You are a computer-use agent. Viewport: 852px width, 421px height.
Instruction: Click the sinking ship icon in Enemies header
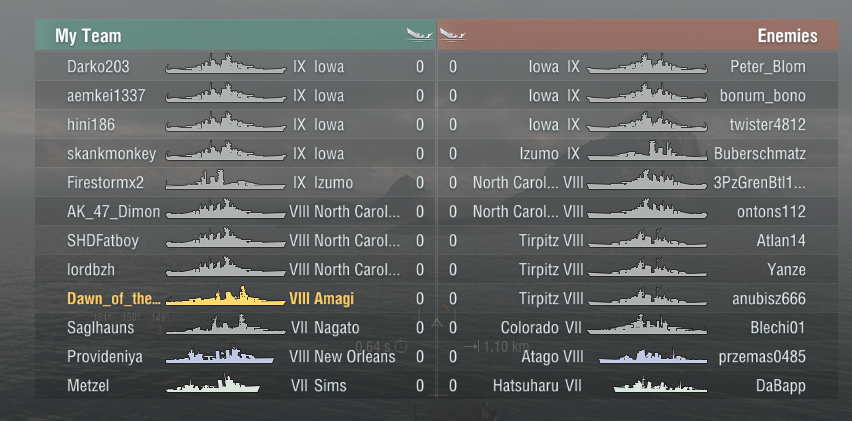[453, 35]
